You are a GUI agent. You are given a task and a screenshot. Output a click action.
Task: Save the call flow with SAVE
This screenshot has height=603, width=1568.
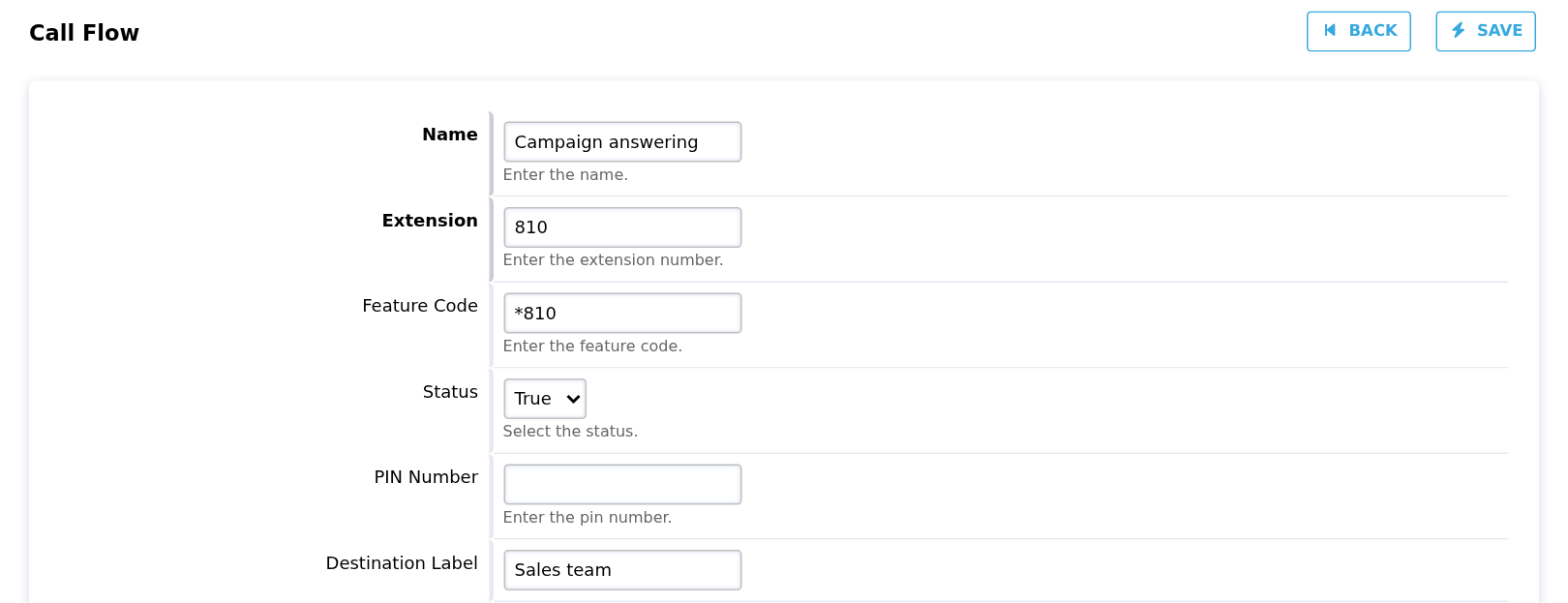coord(1486,31)
